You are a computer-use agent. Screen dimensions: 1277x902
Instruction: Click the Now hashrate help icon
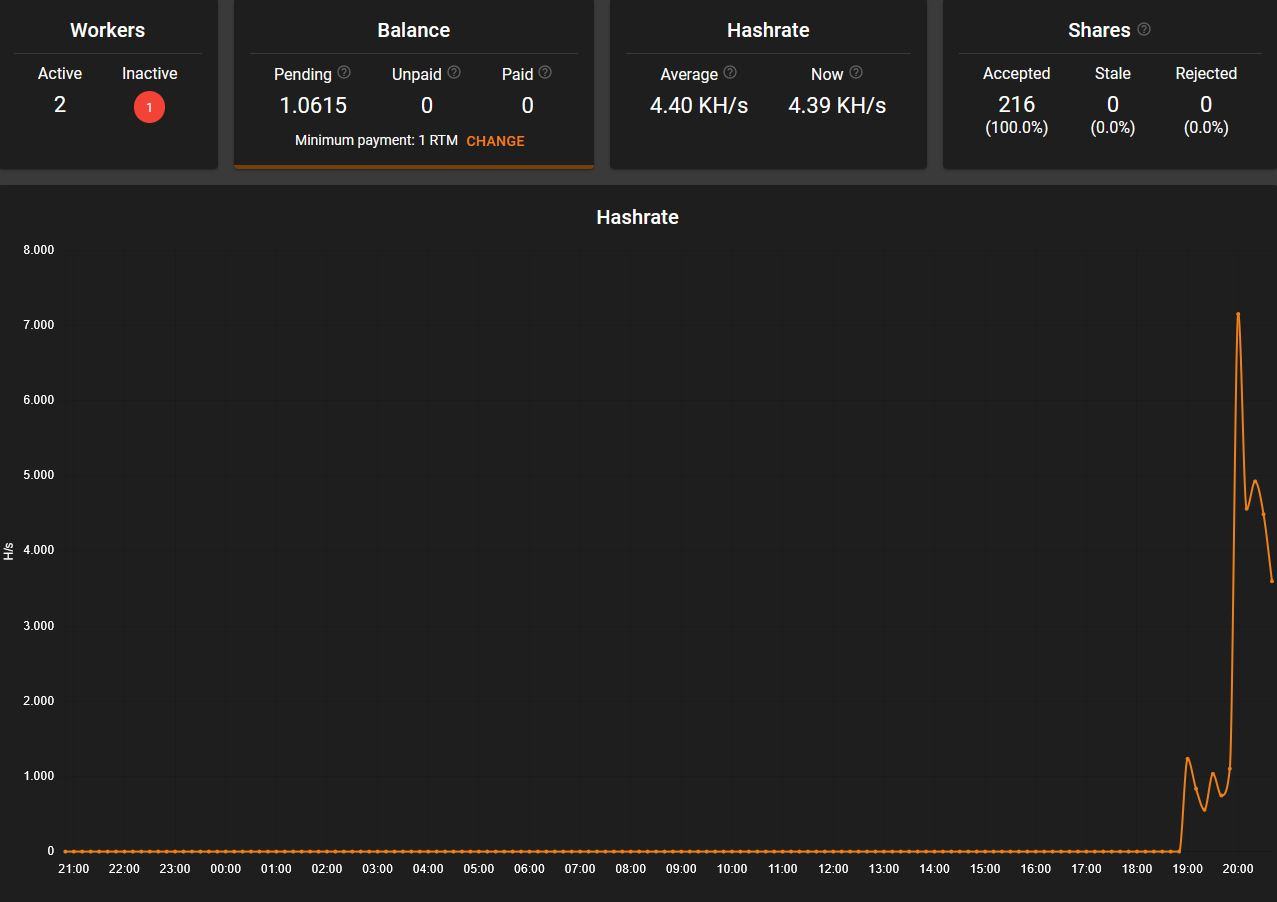[856, 72]
